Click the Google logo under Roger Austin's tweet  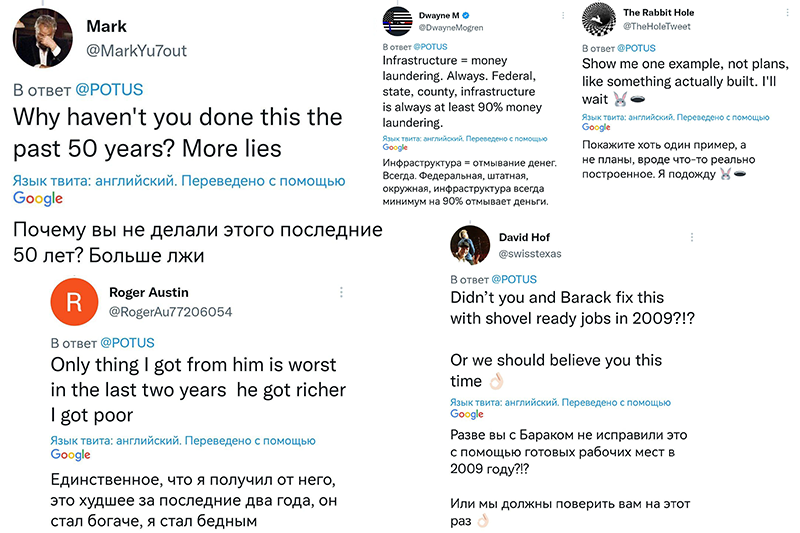point(70,454)
